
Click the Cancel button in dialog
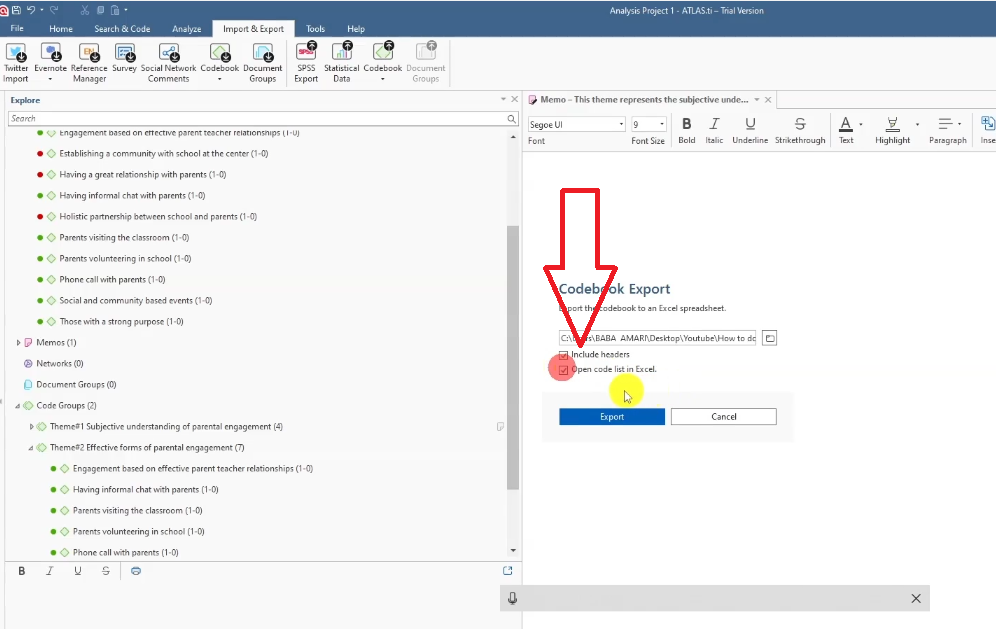coord(723,417)
